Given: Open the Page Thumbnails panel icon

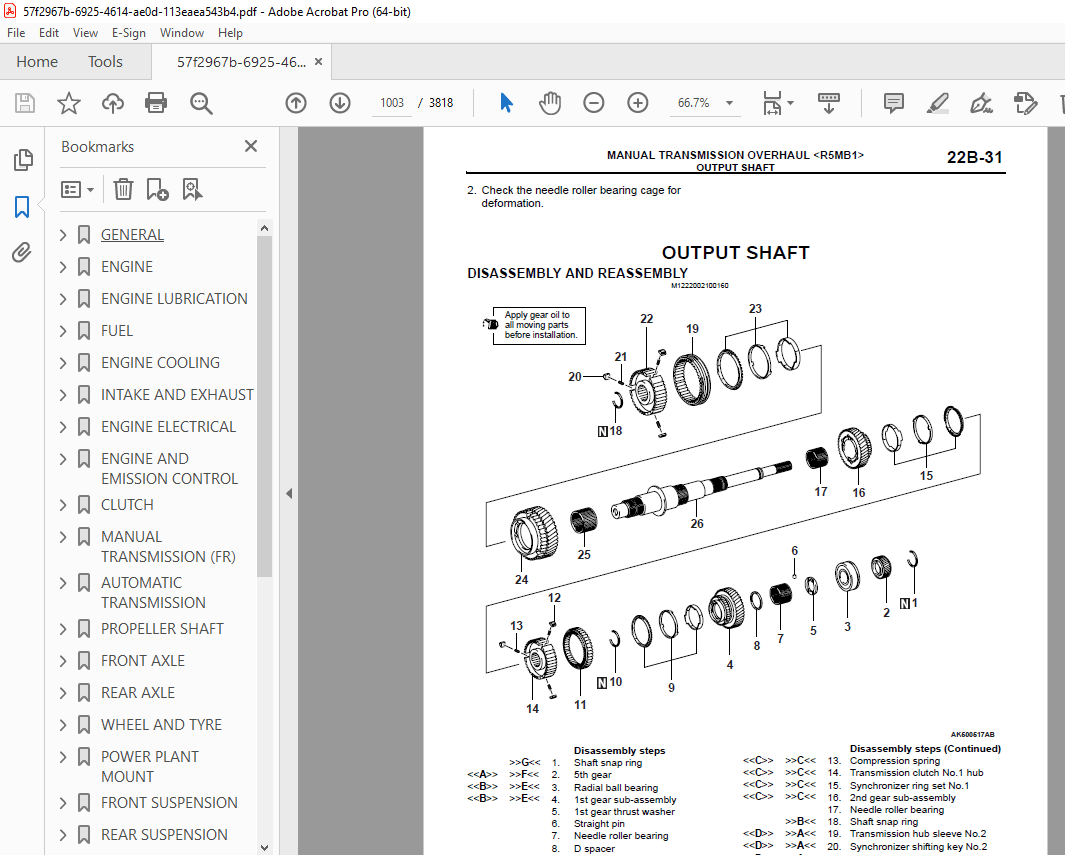Looking at the screenshot, I should pyautogui.click(x=21, y=160).
